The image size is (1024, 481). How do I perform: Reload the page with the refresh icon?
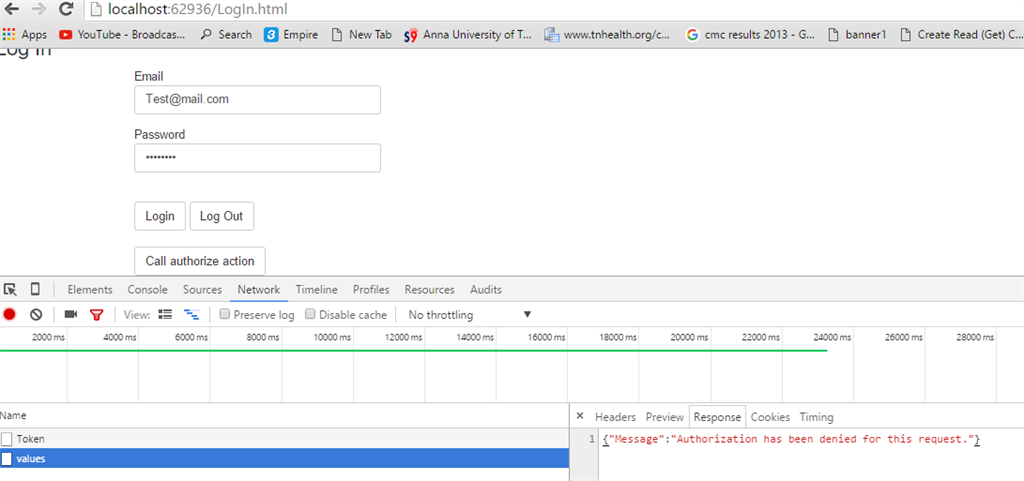click(x=65, y=9)
